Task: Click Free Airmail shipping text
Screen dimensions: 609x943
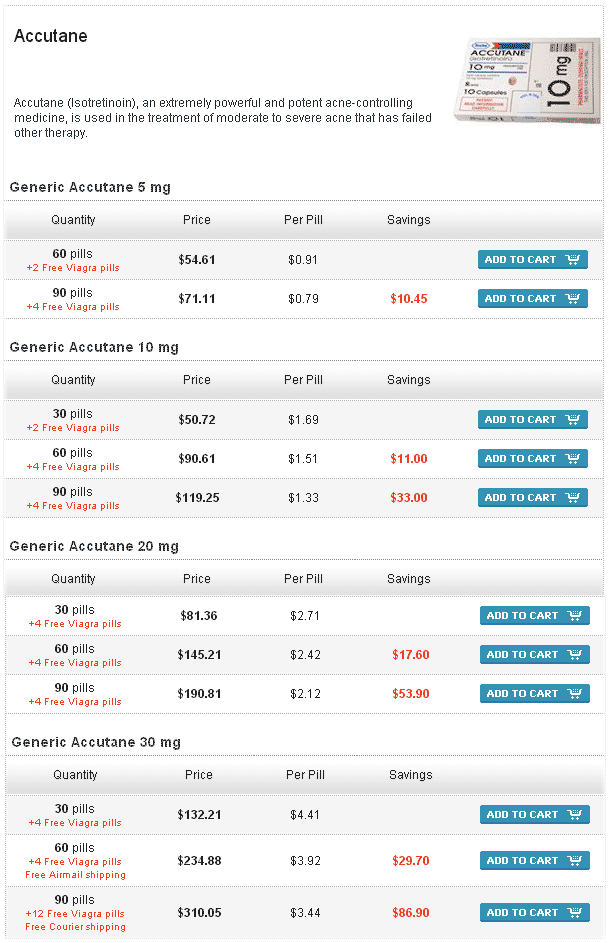Action: pos(76,875)
